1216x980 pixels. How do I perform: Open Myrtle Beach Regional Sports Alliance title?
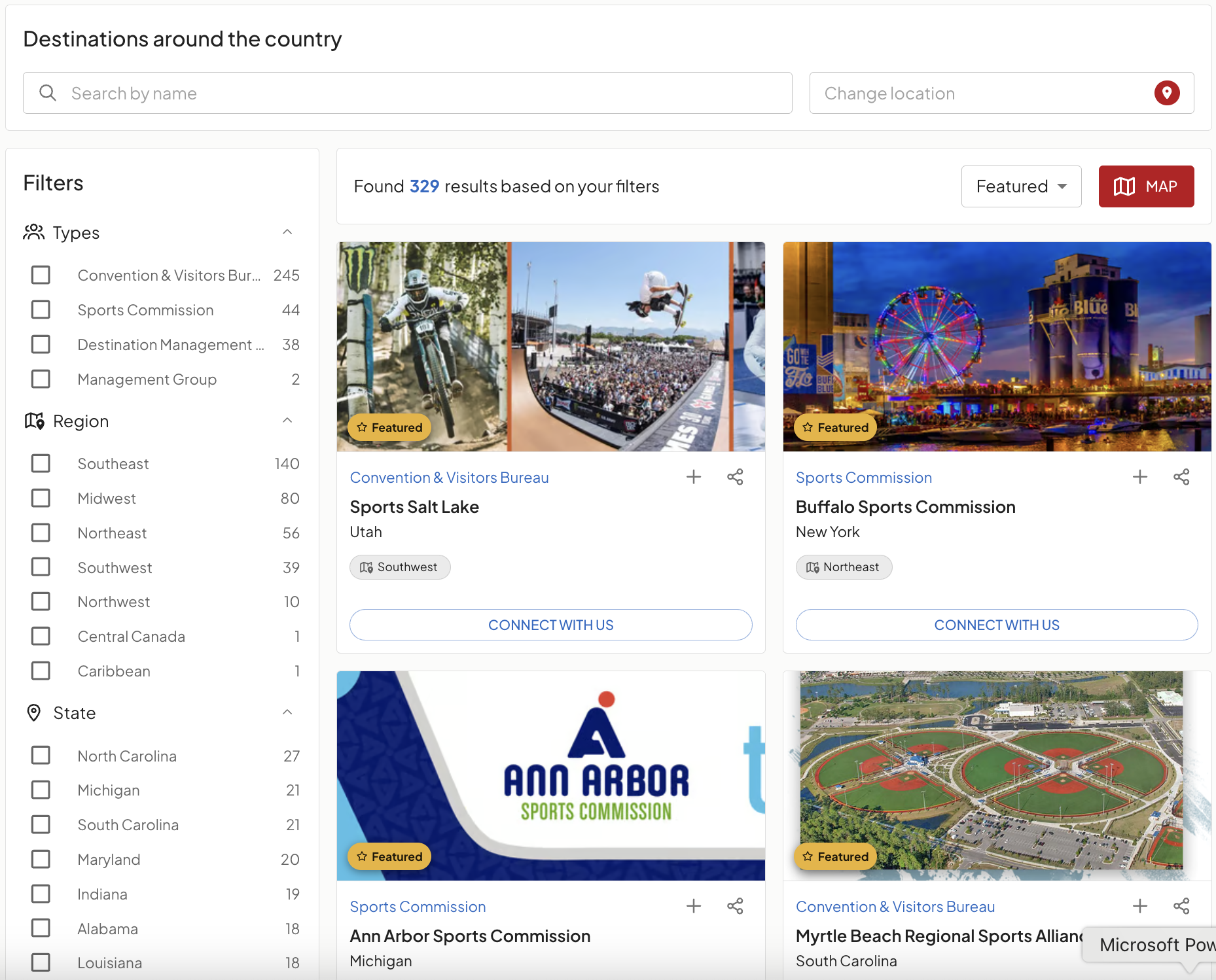point(939,936)
